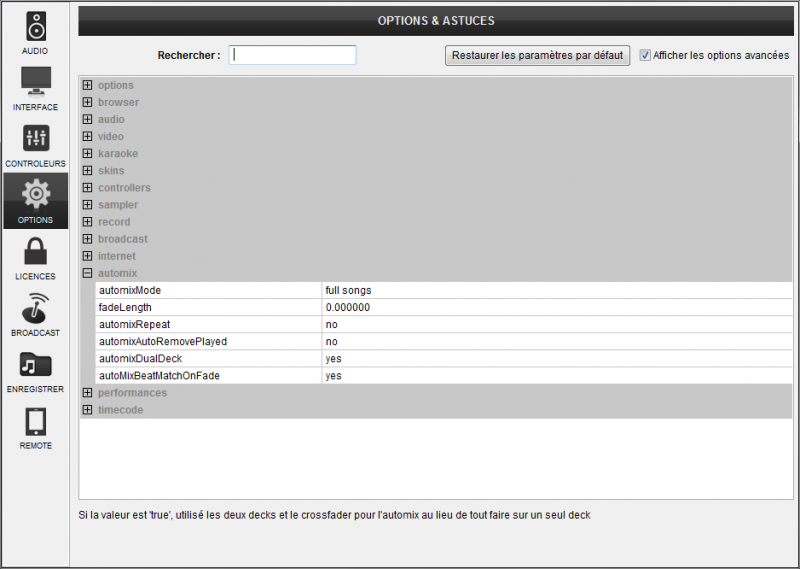The image size is (800, 569).
Task: Open the Licences padlock icon
Action: coord(35,252)
